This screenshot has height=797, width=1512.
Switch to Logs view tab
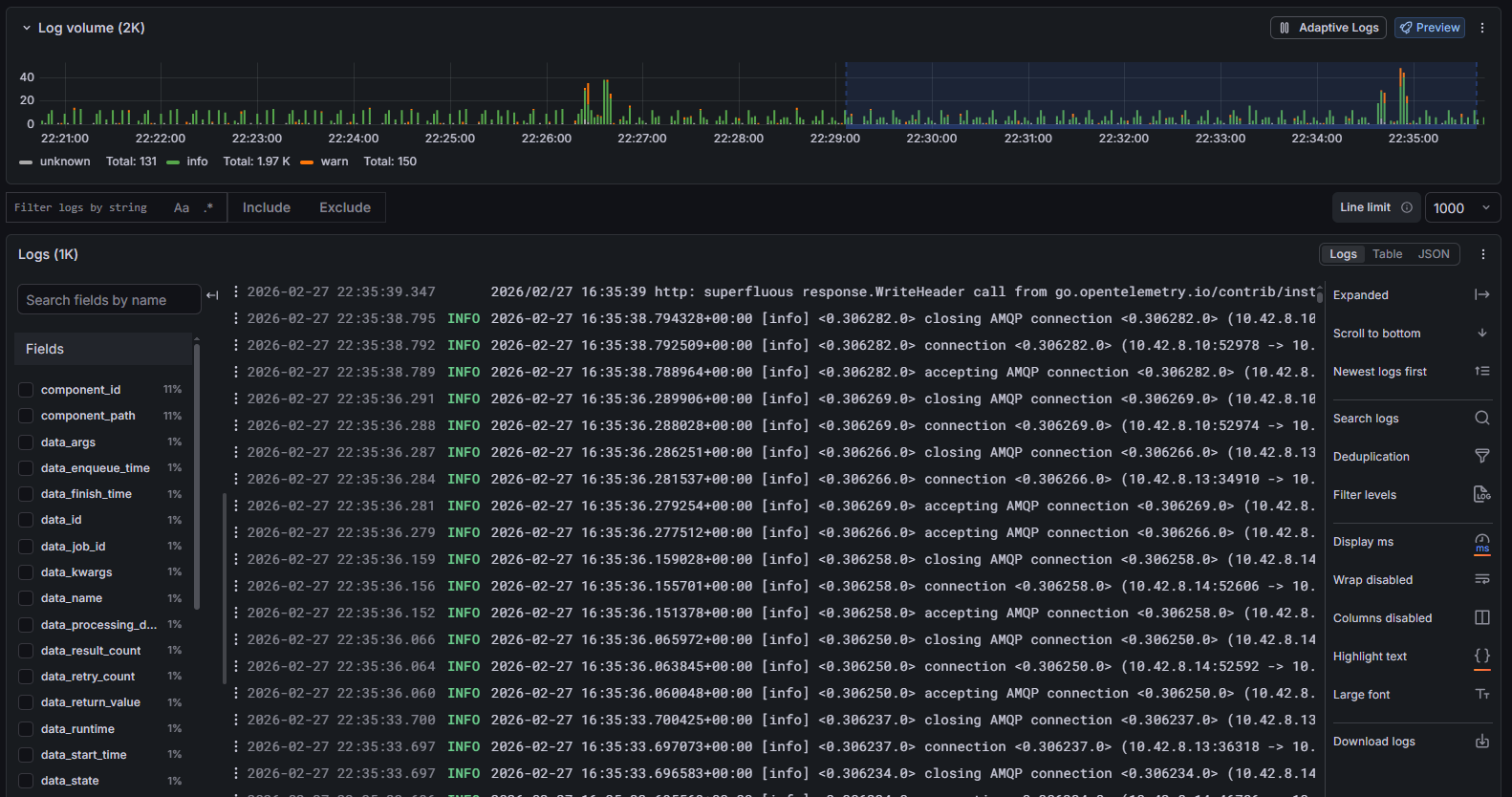coord(1343,254)
